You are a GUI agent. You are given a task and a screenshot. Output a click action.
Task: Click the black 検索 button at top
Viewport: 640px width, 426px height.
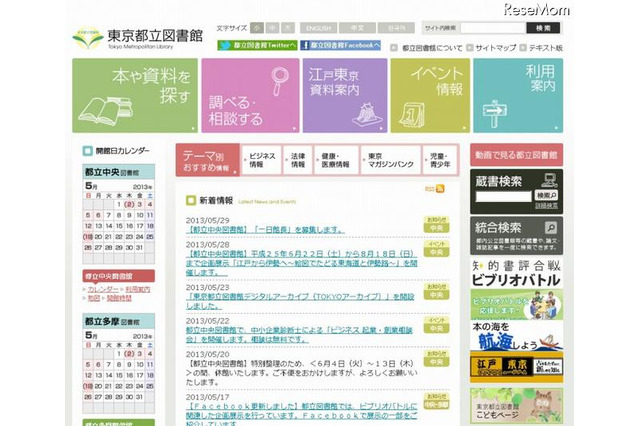point(543,28)
